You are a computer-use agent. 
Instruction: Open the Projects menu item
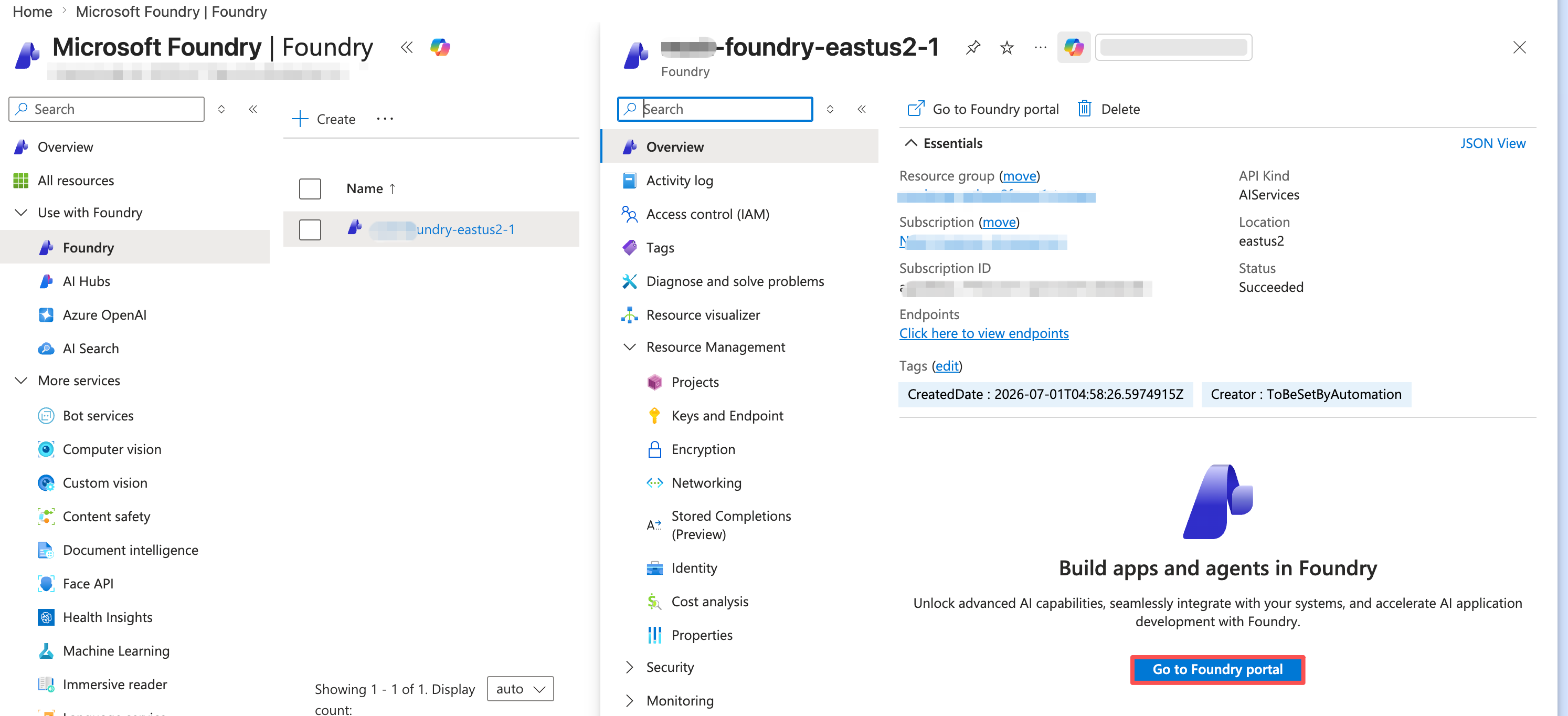[x=695, y=382]
